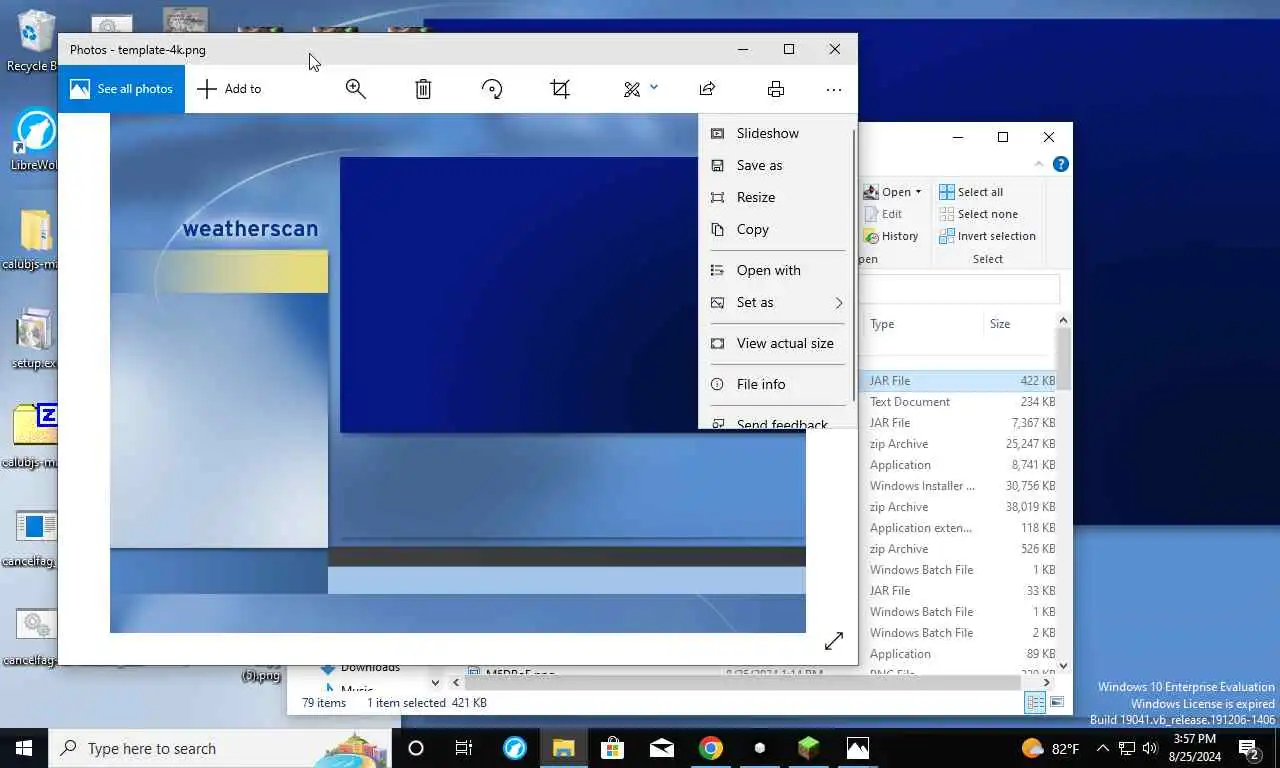Viewport: 1280px width, 768px height.
Task: Share the photo using the share icon
Action: (x=707, y=89)
